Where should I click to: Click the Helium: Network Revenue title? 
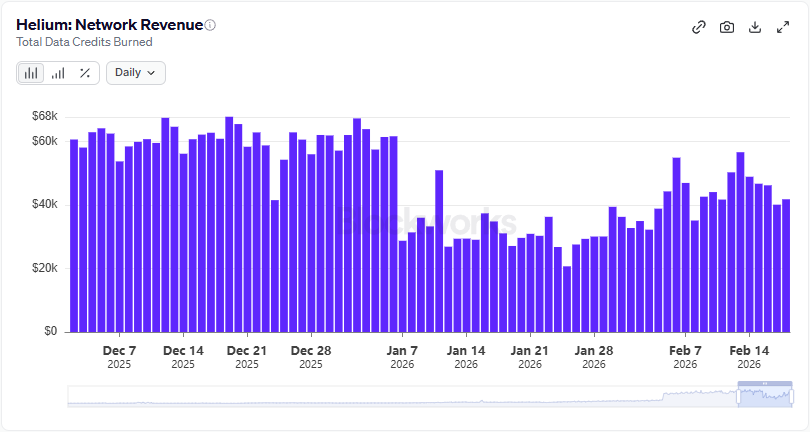click(x=109, y=25)
